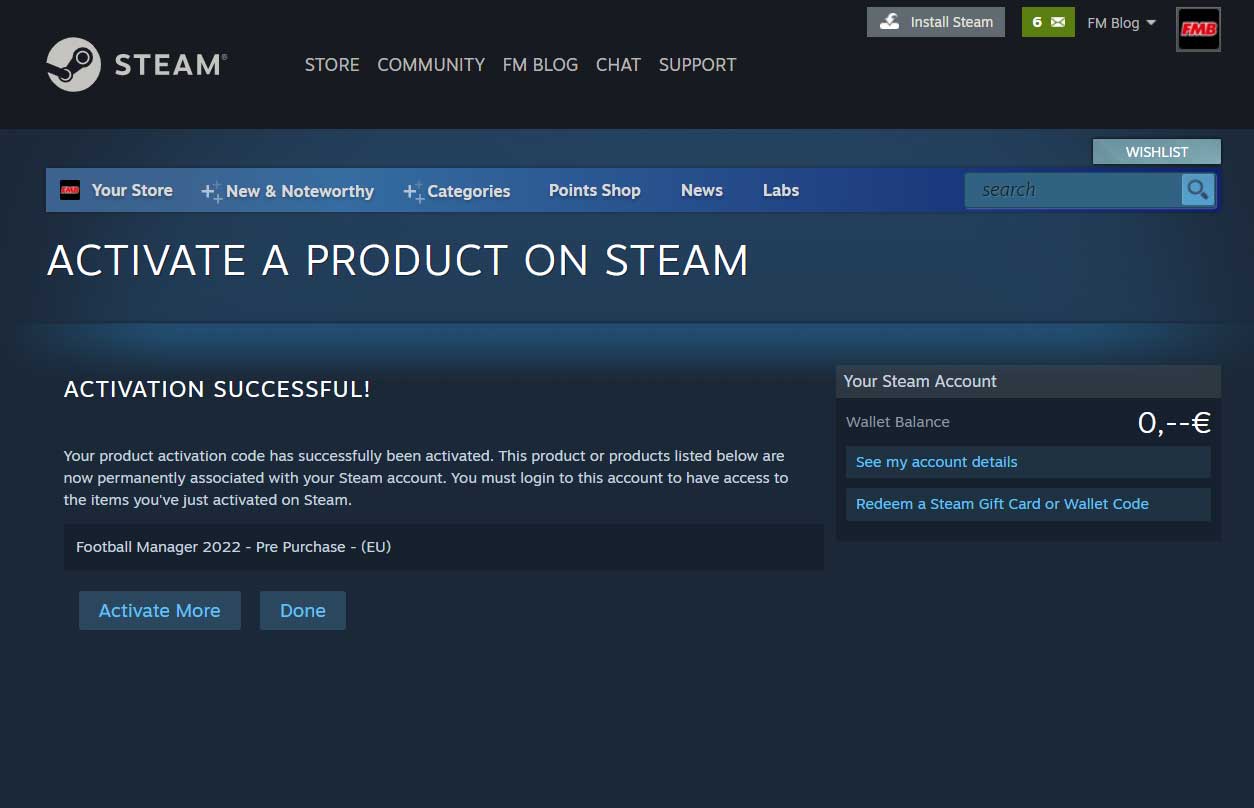Open the Points Shop tab
The height and width of the screenshot is (808, 1254).
click(594, 190)
